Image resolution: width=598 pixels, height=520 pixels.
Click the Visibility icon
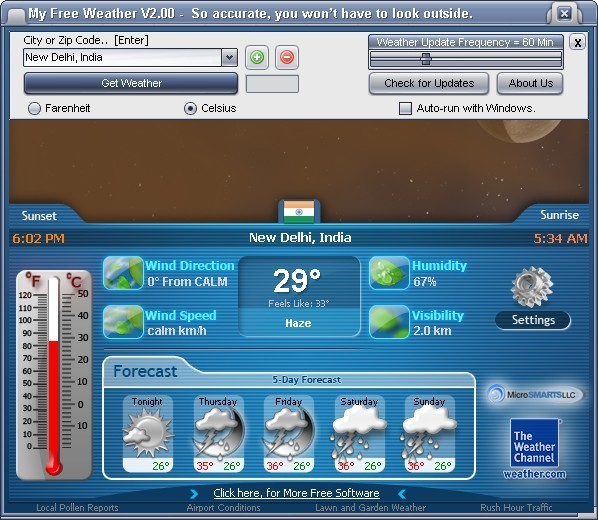389,322
